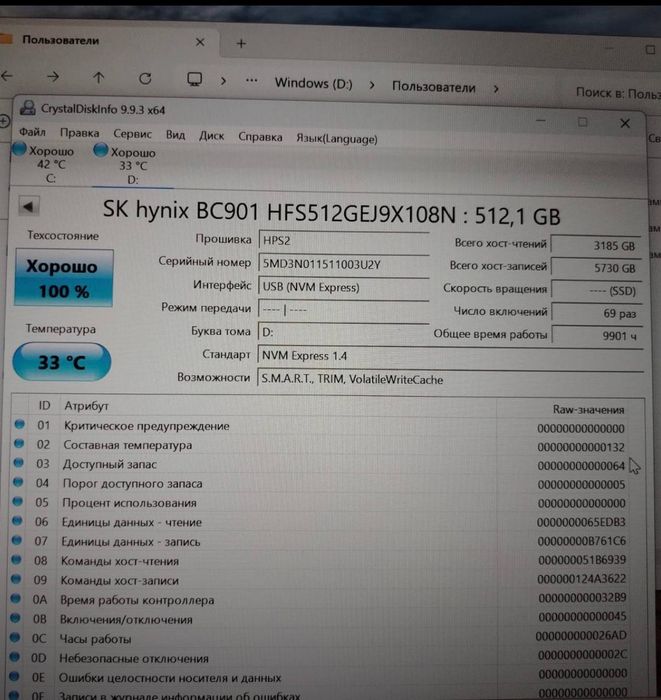Click the total host reads value 3185 GB

tap(596, 246)
